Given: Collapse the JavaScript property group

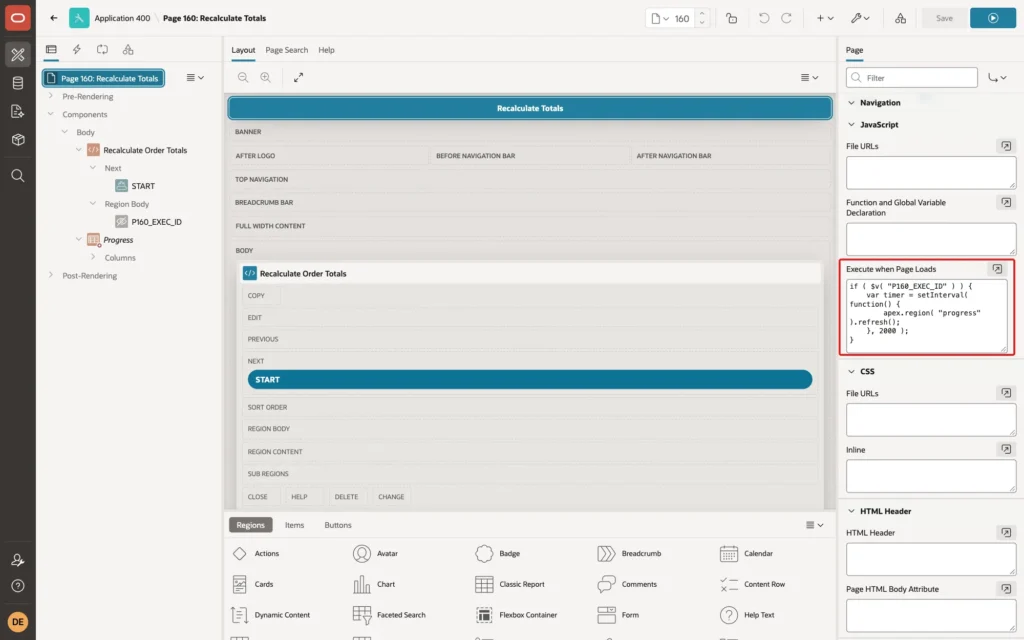Looking at the screenshot, I should click(851, 124).
